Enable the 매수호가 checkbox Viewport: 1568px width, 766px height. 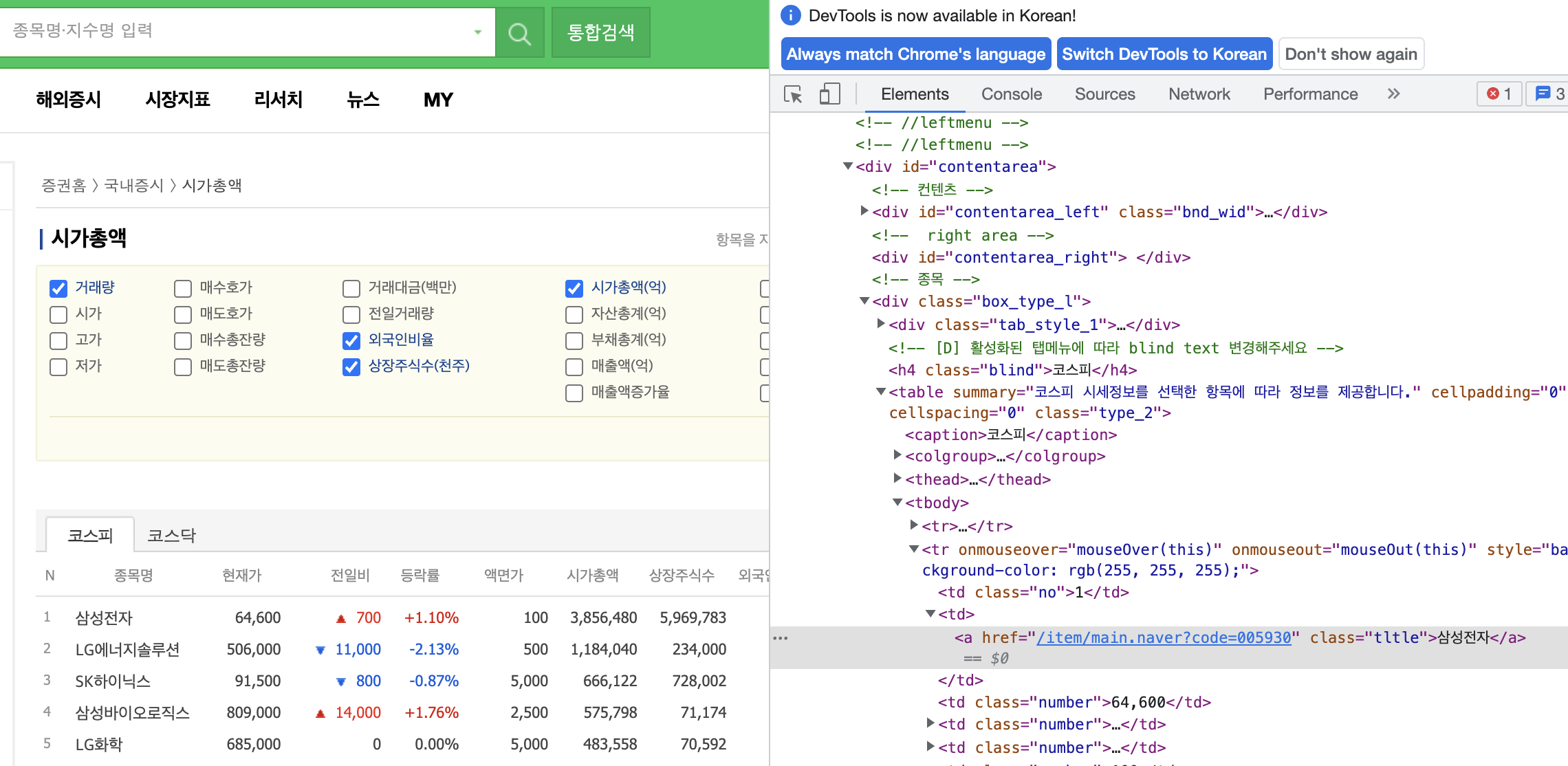pos(183,288)
